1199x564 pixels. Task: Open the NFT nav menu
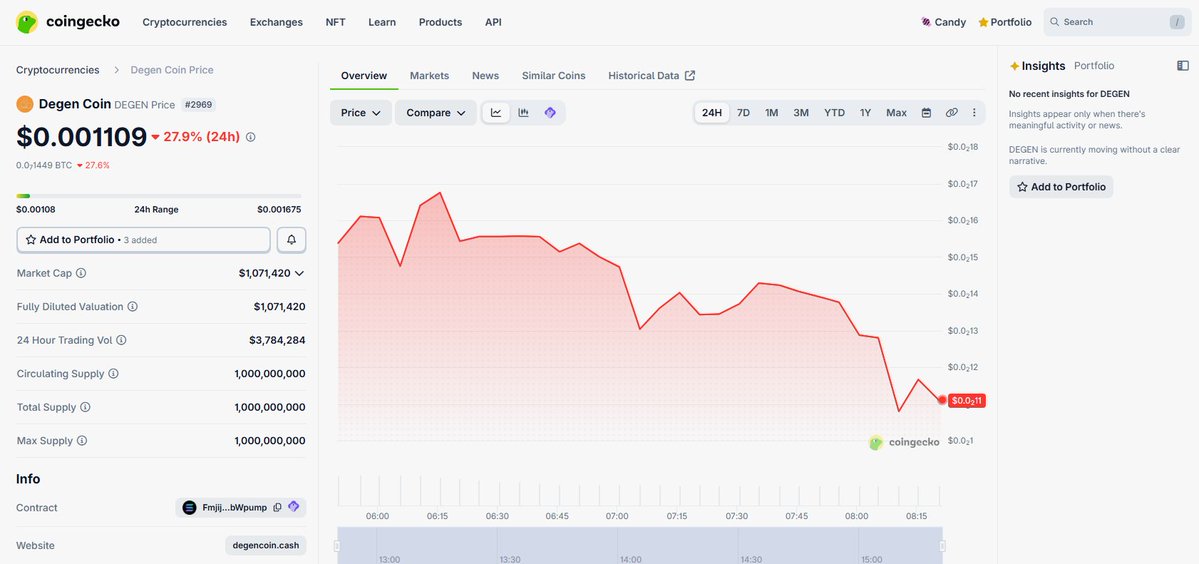[x=335, y=22]
